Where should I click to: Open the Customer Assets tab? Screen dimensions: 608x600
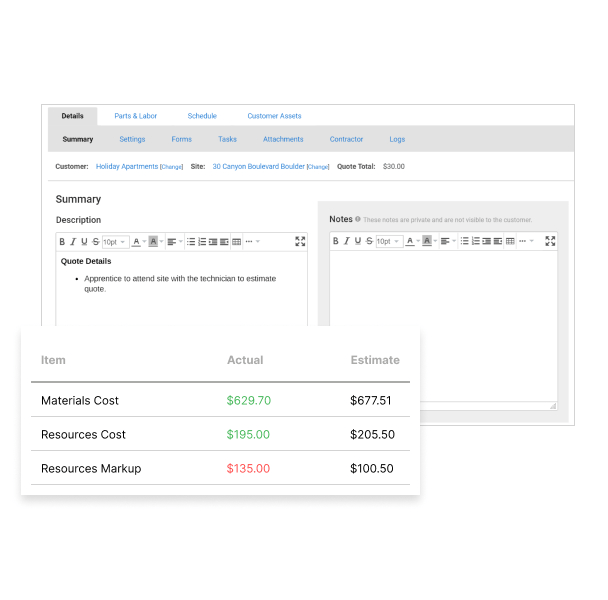pos(274,116)
